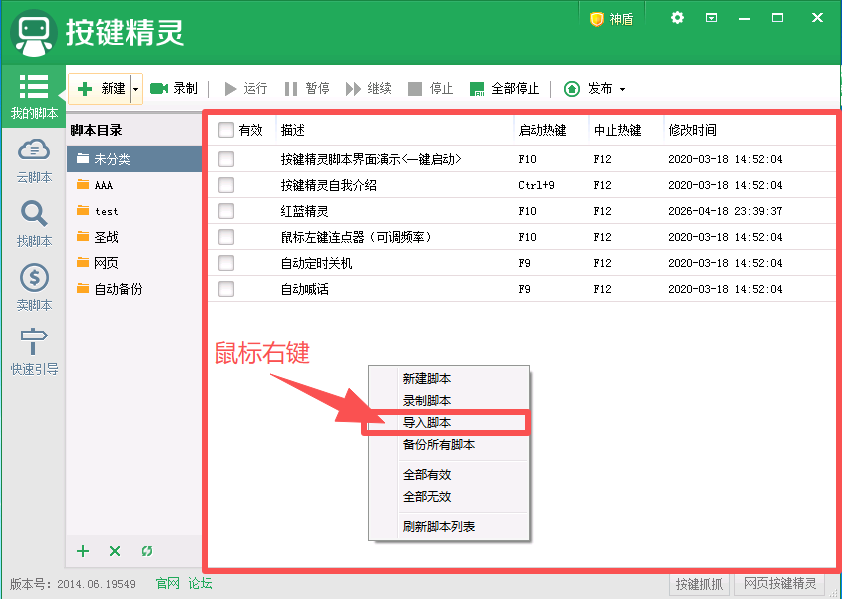Select the 圣战 folder
Viewport: 842px width, 599px height.
(134, 237)
